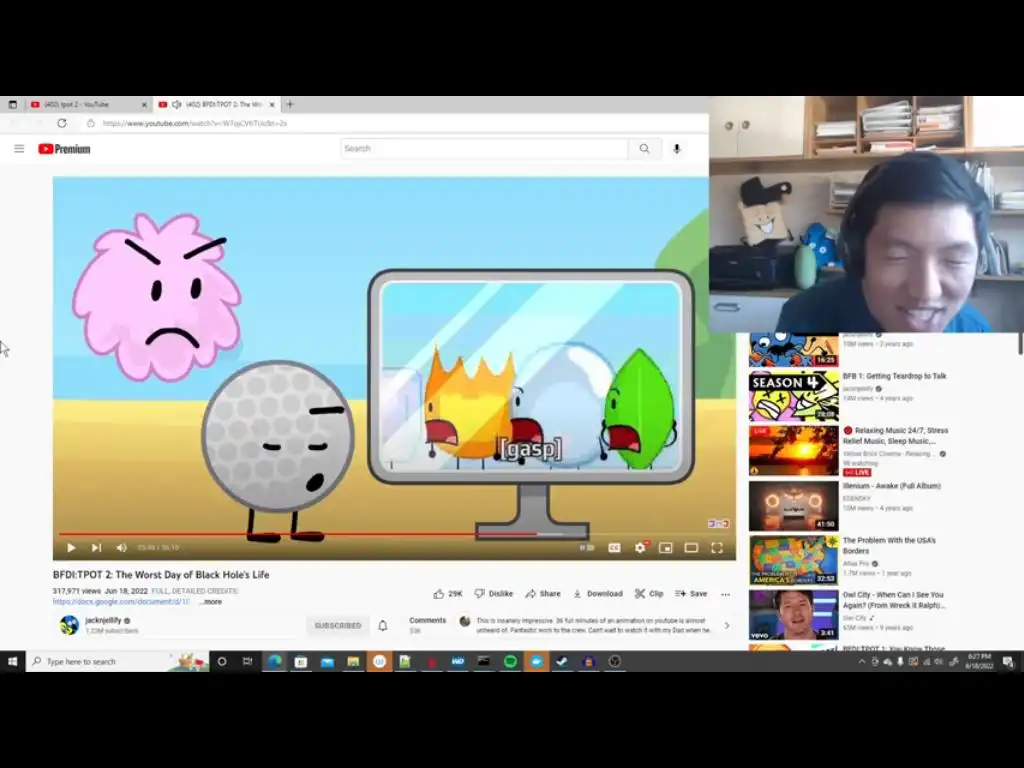The width and height of the screenshot is (1024, 768).
Task: Create a Clip of the video
Action: coord(649,594)
